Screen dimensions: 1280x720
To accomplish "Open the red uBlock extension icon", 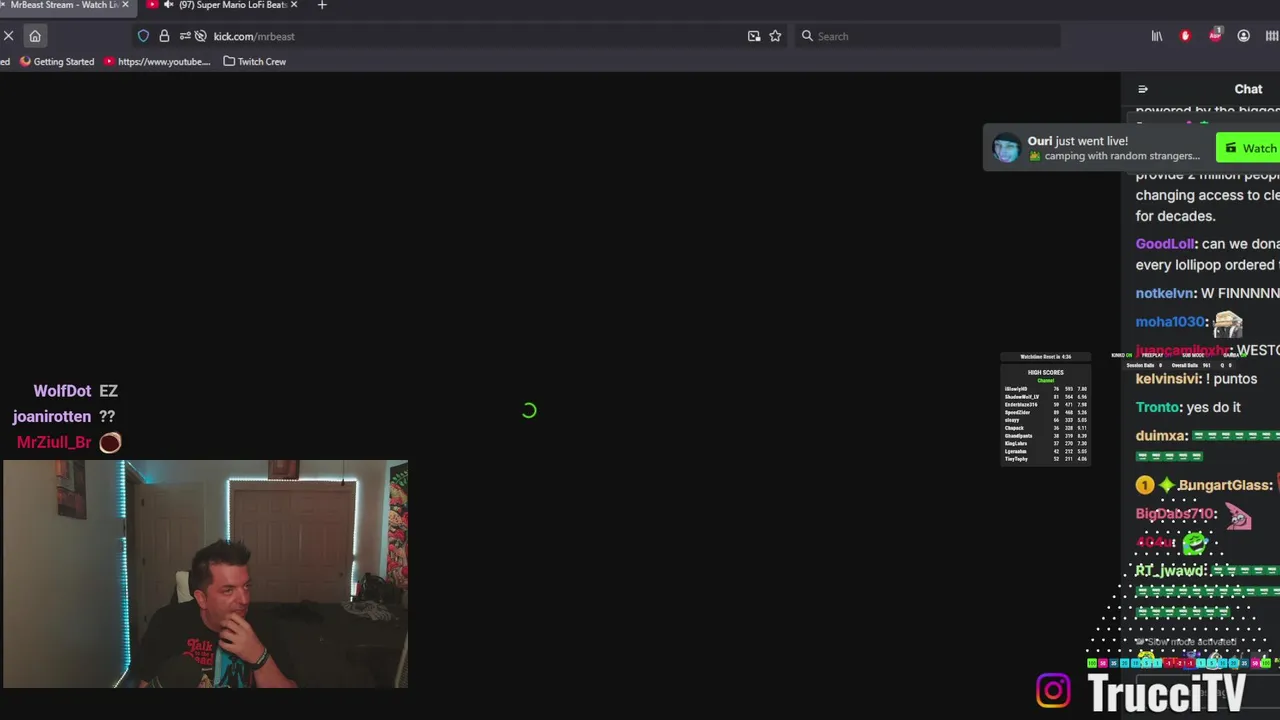I will click(1186, 36).
